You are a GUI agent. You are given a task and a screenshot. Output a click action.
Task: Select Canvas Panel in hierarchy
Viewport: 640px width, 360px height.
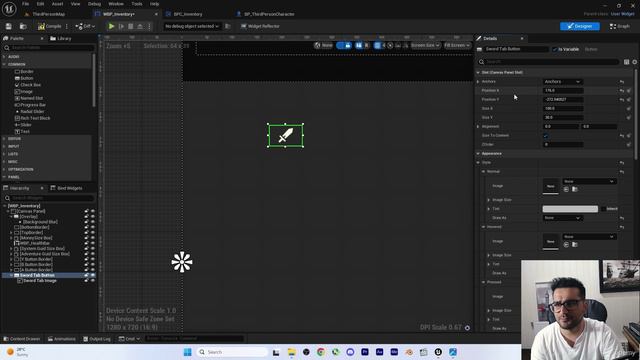tap(29, 211)
